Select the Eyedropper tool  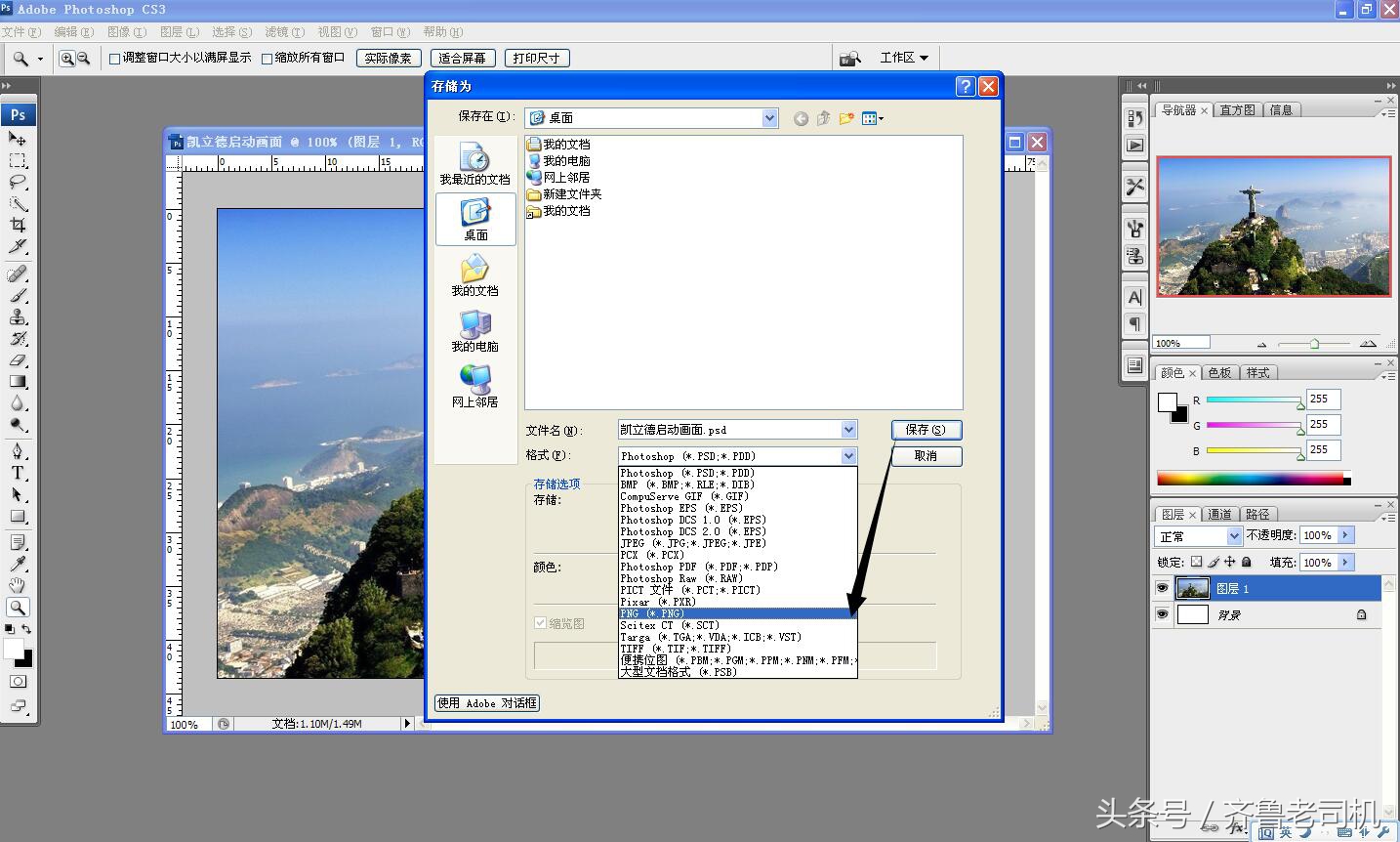tap(18, 564)
